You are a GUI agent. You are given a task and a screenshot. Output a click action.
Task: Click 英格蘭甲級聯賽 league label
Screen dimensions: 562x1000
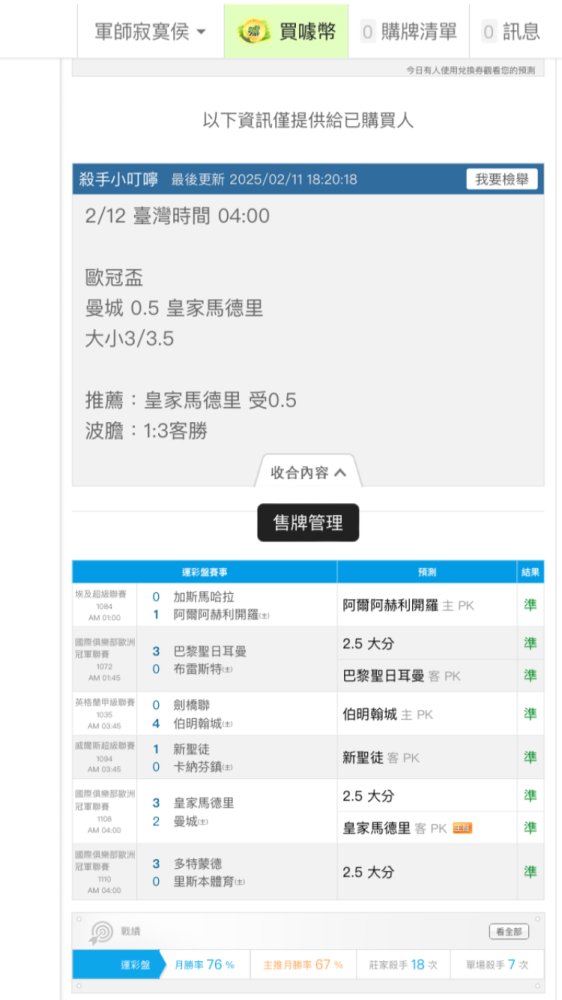[105, 702]
